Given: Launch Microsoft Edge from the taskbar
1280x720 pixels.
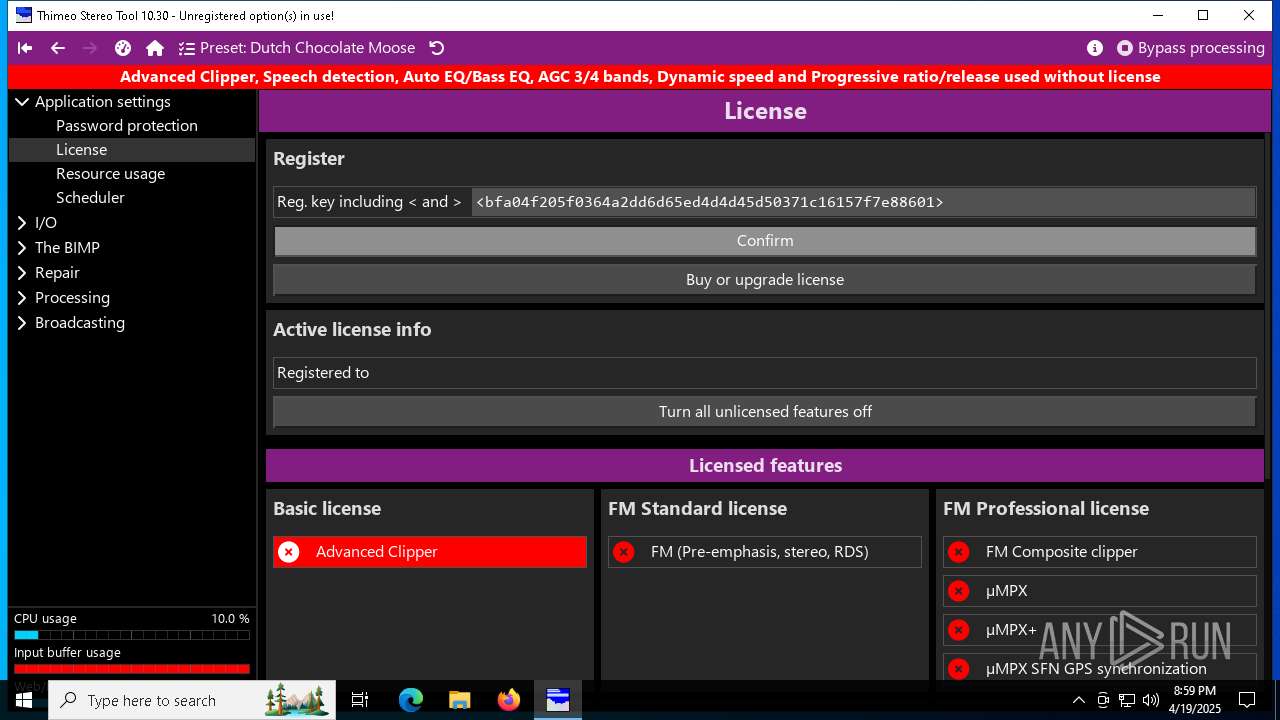Looking at the screenshot, I should tap(411, 700).
